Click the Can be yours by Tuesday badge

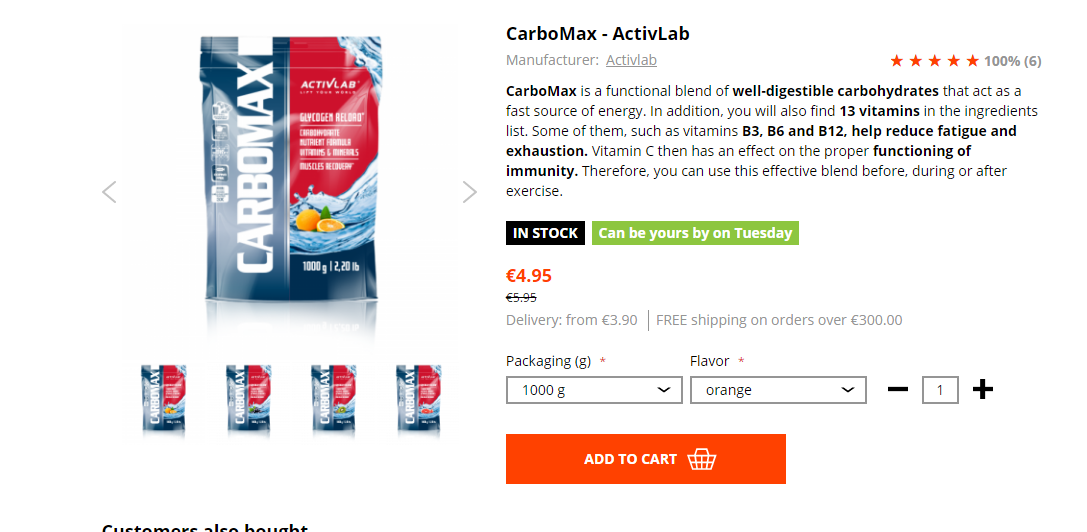[695, 233]
